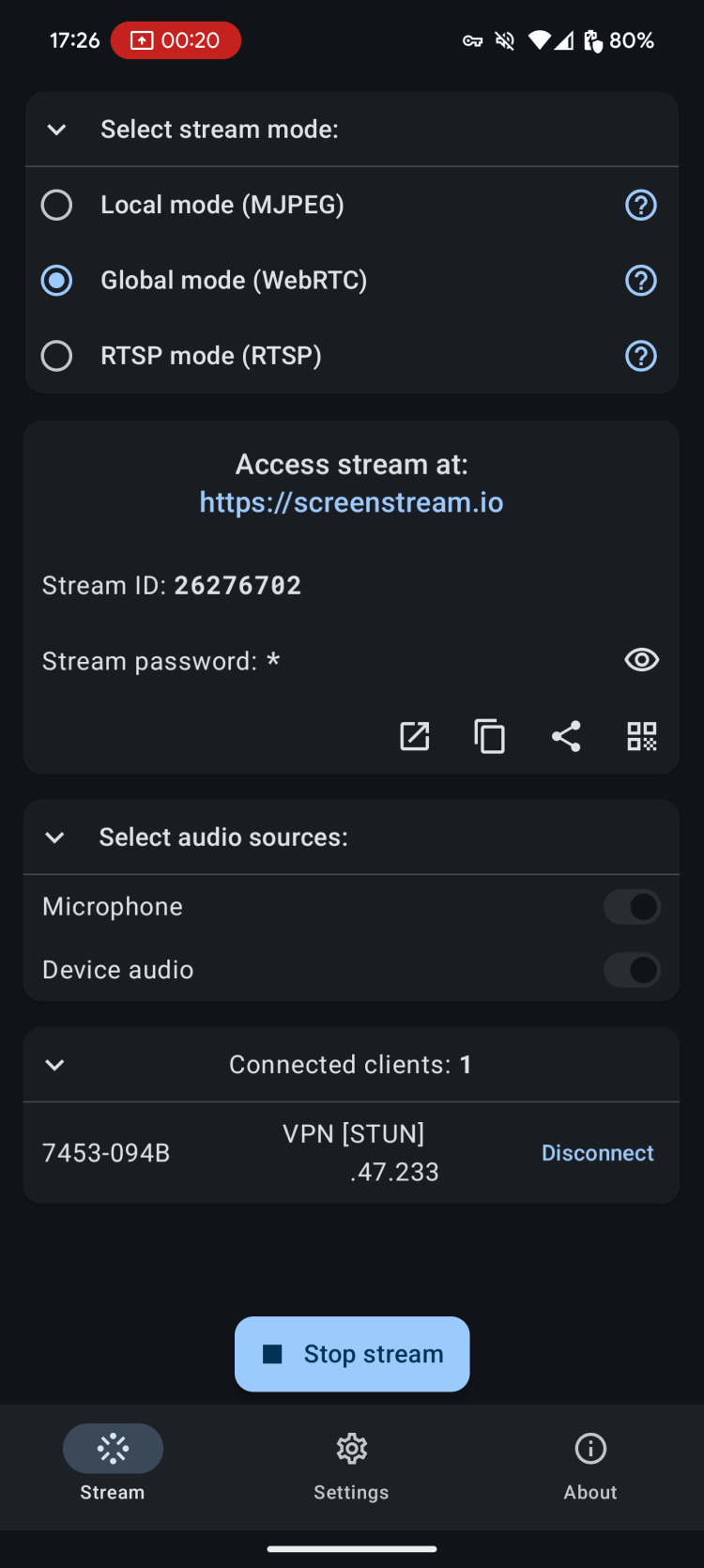Show the stream QR code
Viewport: 704px width, 1568px height.
point(642,736)
